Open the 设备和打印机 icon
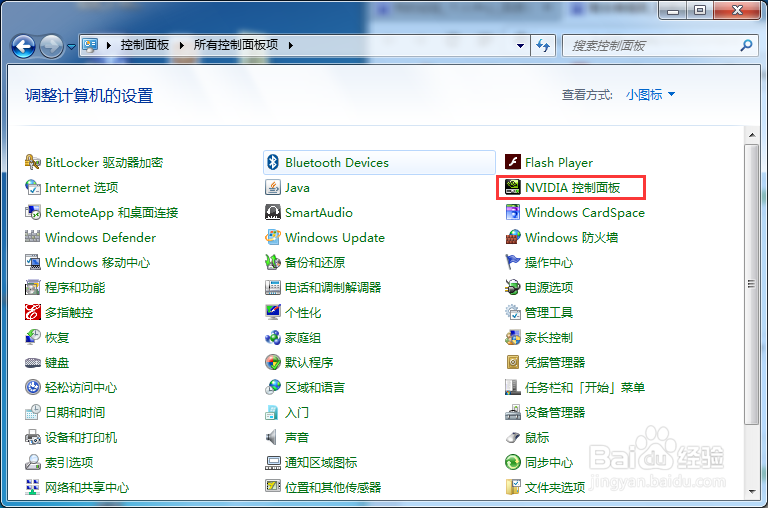This screenshot has width=768, height=508. [x=32, y=437]
